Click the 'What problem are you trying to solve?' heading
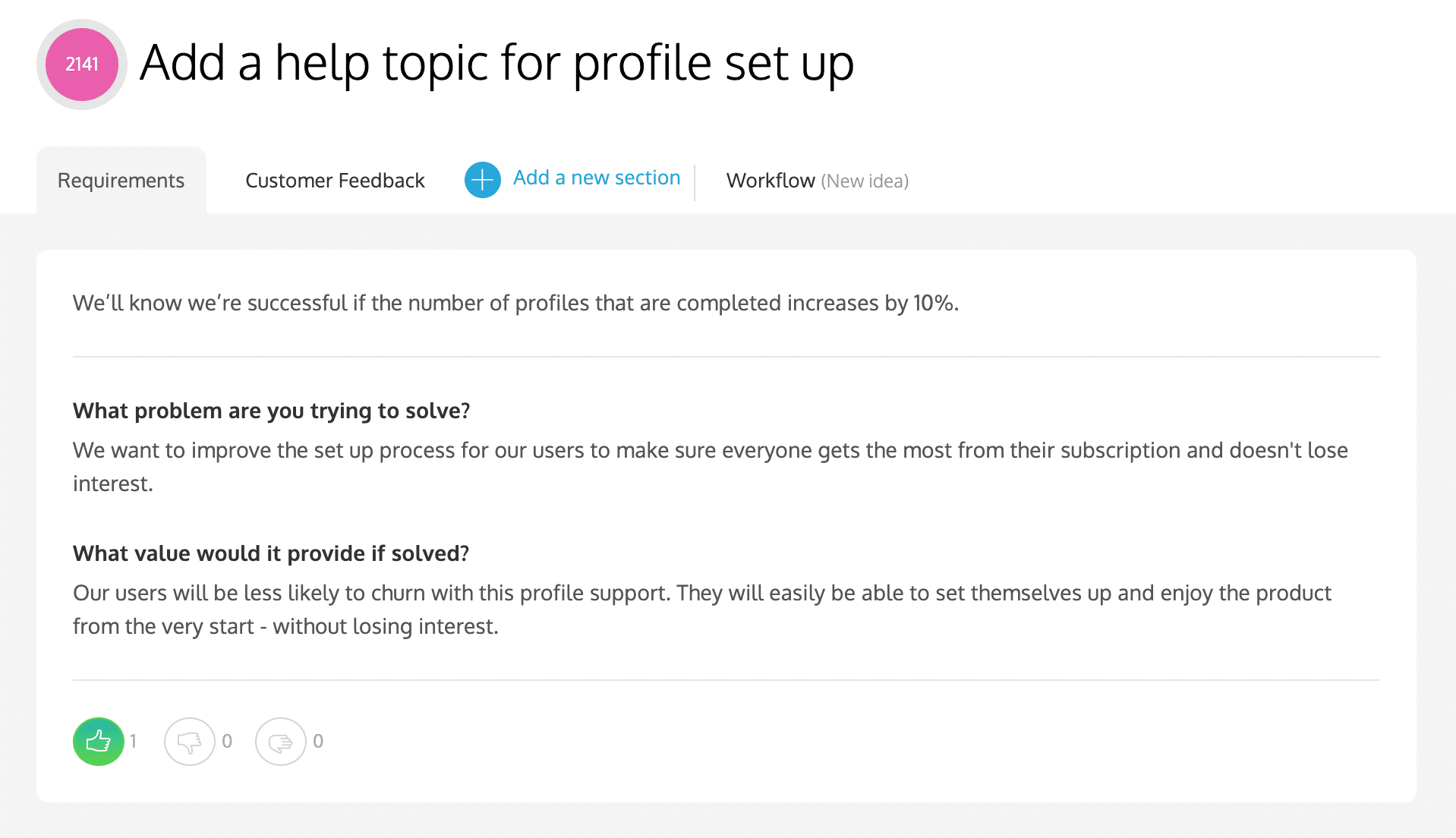The width and height of the screenshot is (1456, 838). [x=271, y=411]
